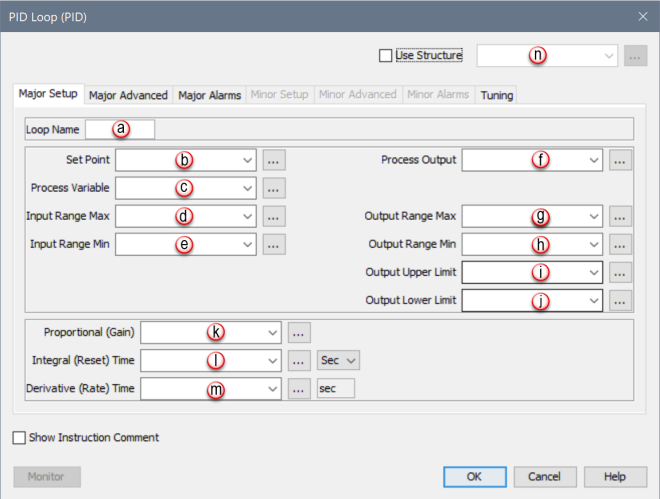Expand the Output Upper Limit dropdown

[x=593, y=271]
